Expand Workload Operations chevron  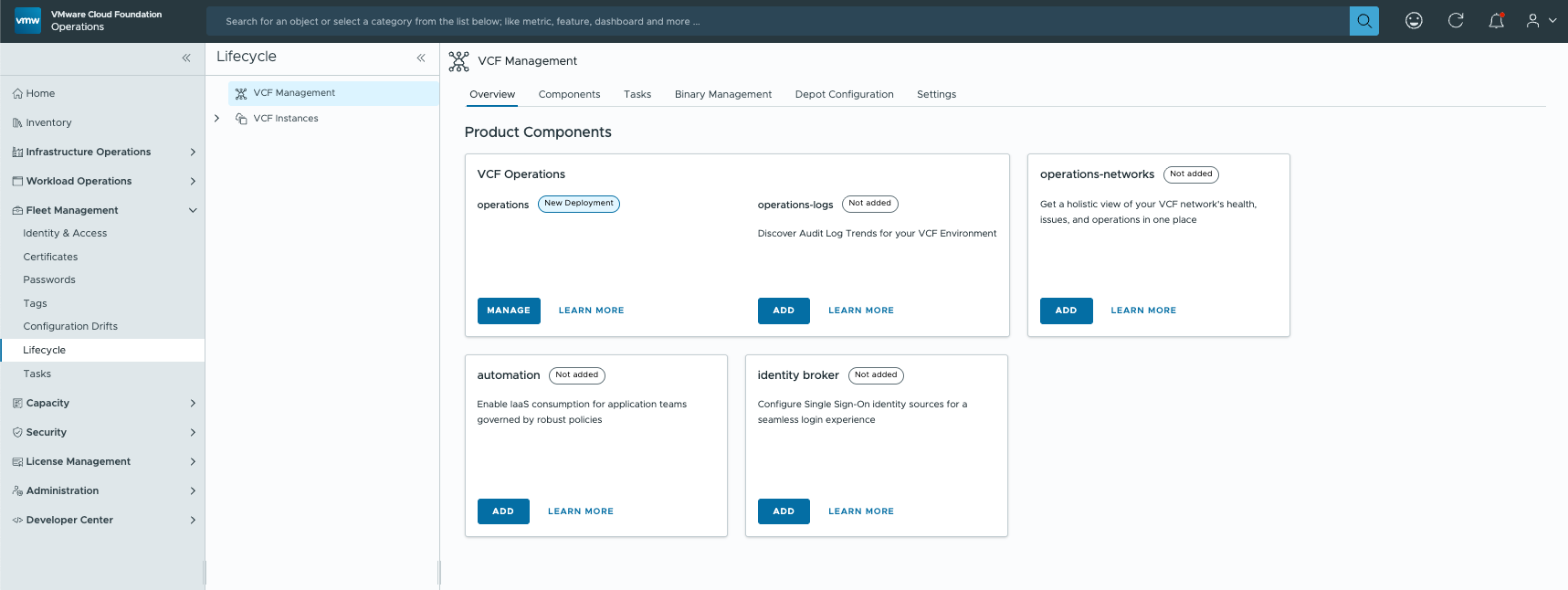click(193, 181)
